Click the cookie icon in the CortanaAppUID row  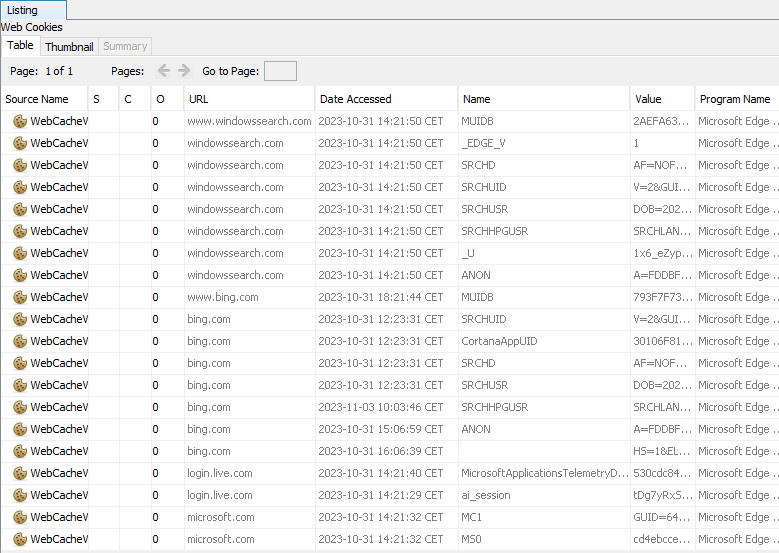pyautogui.click(x=19, y=341)
